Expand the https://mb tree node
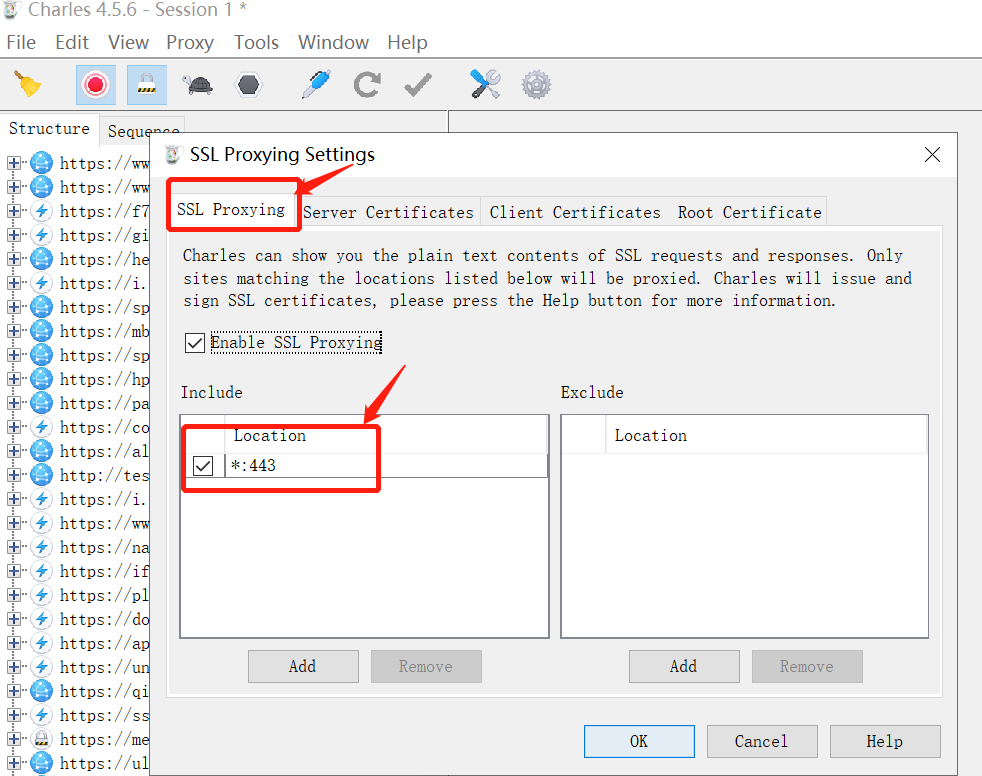982x776 pixels. tap(14, 331)
